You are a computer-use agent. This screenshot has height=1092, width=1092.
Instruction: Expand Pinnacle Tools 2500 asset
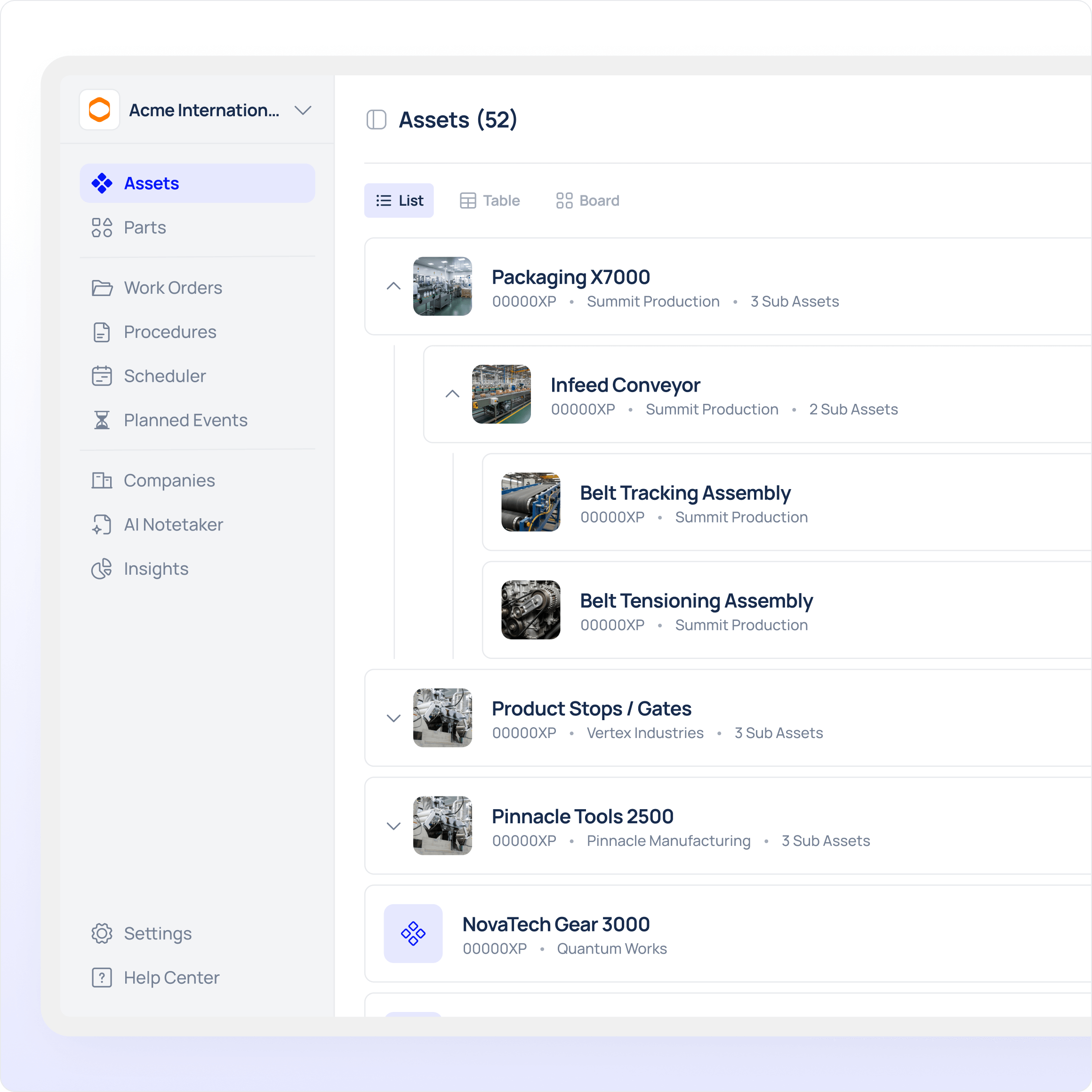point(393,826)
